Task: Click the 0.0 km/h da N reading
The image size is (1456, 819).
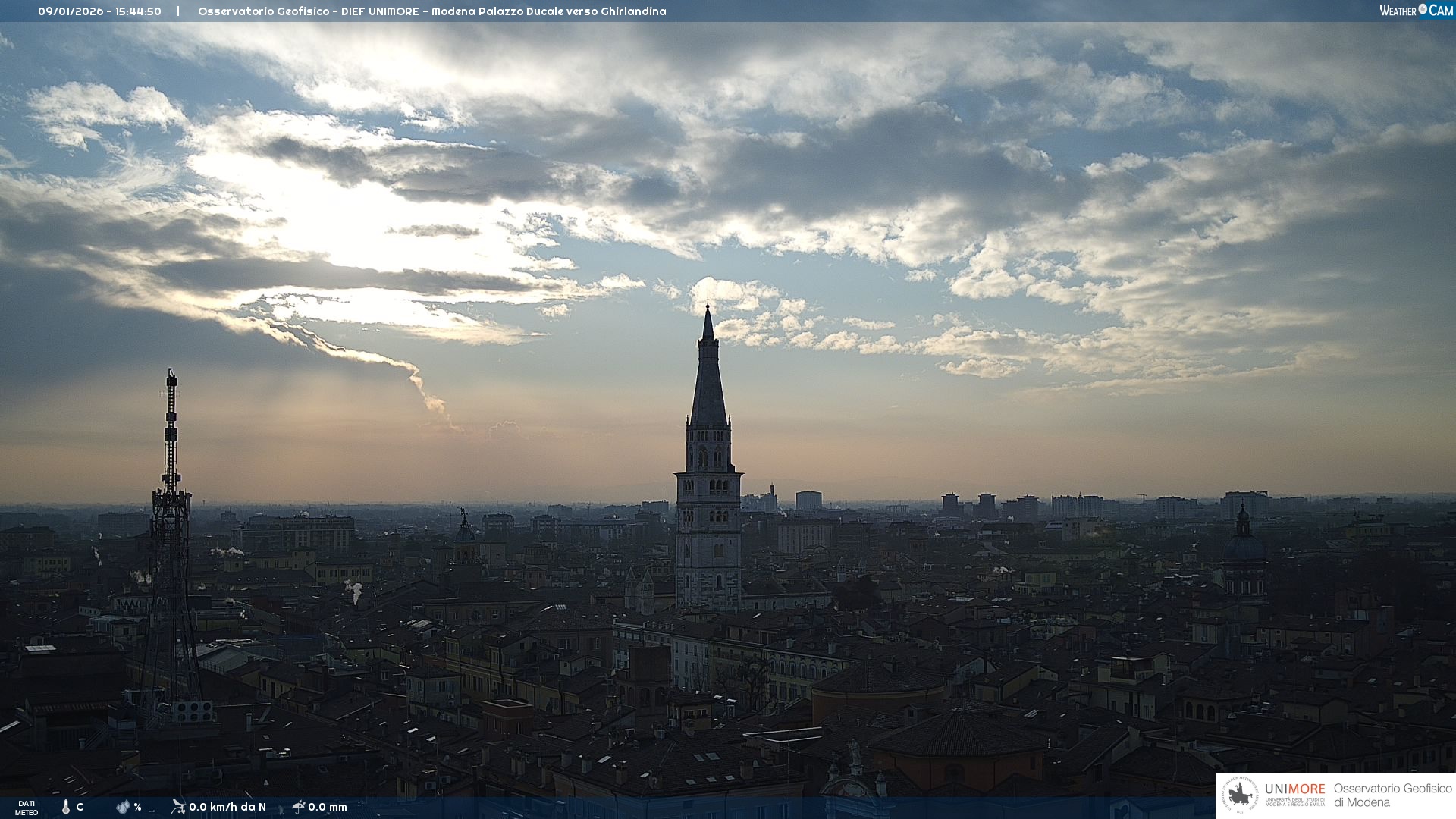Action: click(x=227, y=807)
